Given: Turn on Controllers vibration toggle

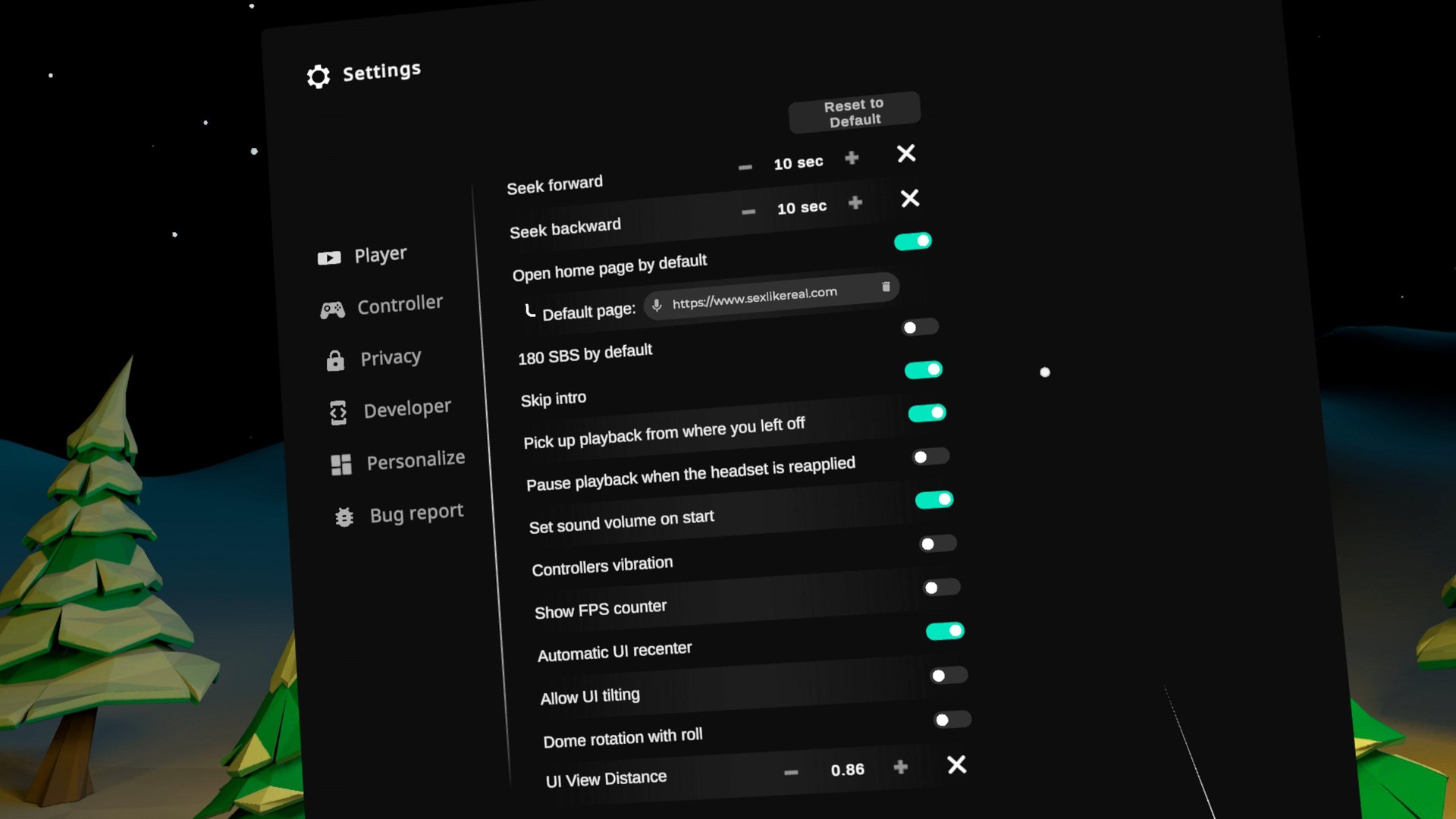Looking at the screenshot, I should 937,544.
